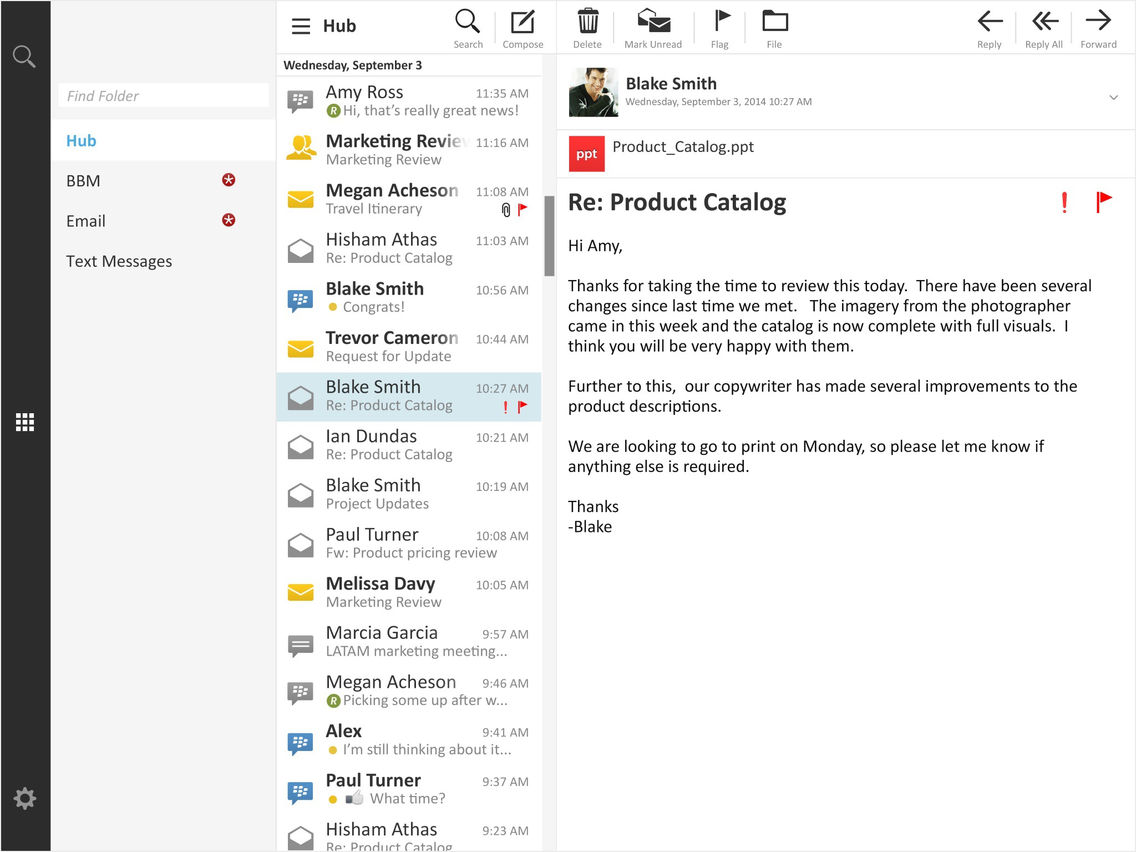The height and width of the screenshot is (852, 1136).
Task: Open the app grid in the sidebar
Action: 25,422
